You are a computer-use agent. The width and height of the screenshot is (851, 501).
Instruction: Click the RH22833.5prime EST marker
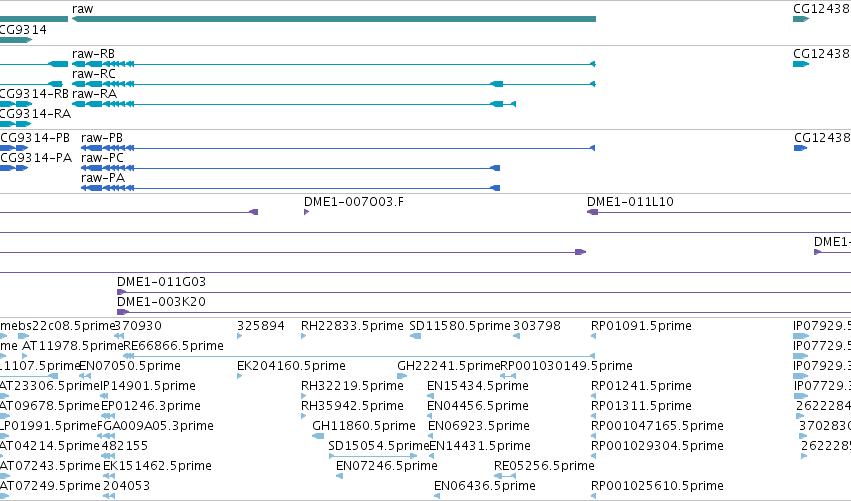click(x=304, y=336)
